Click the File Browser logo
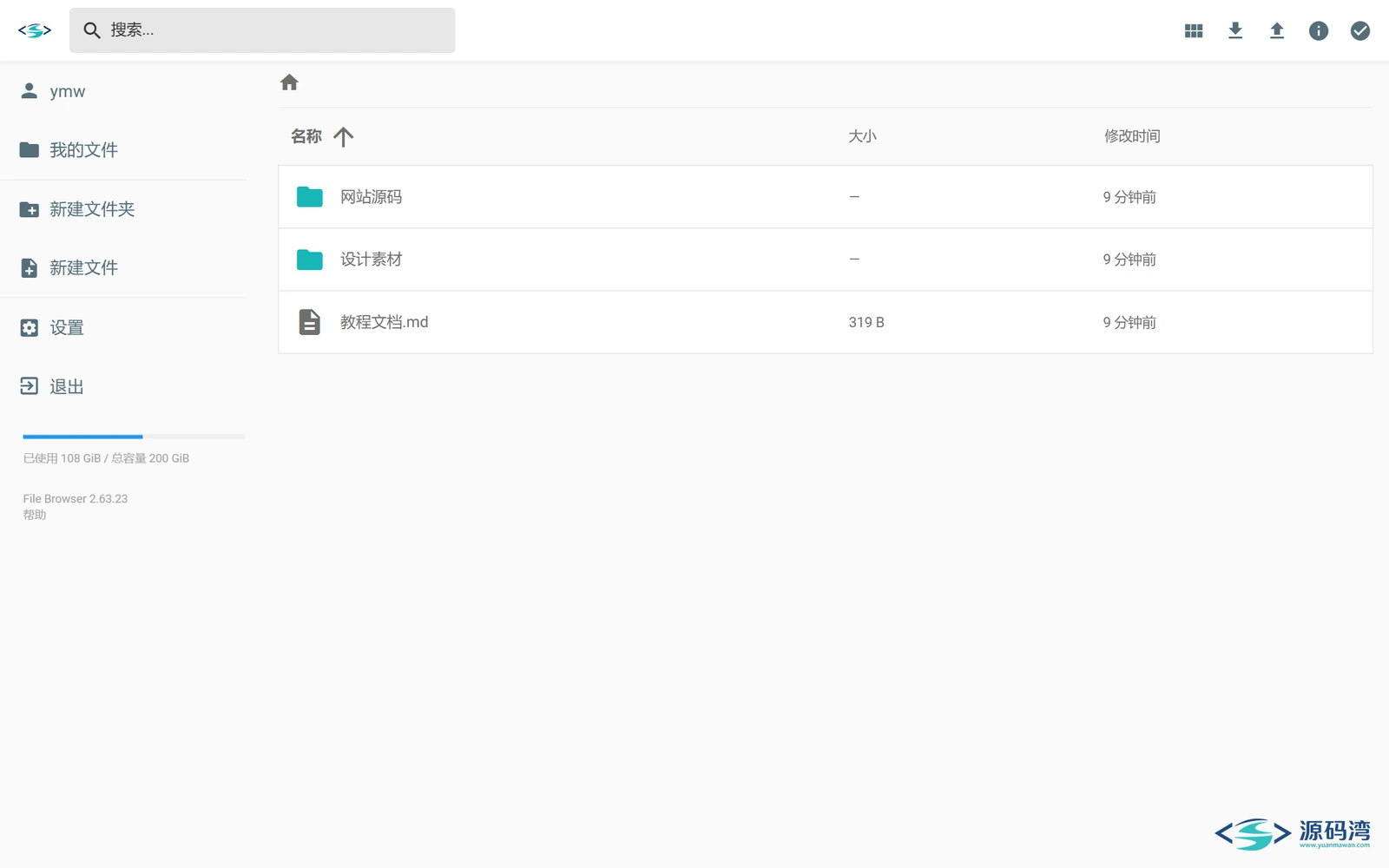The image size is (1389, 868). (35, 30)
